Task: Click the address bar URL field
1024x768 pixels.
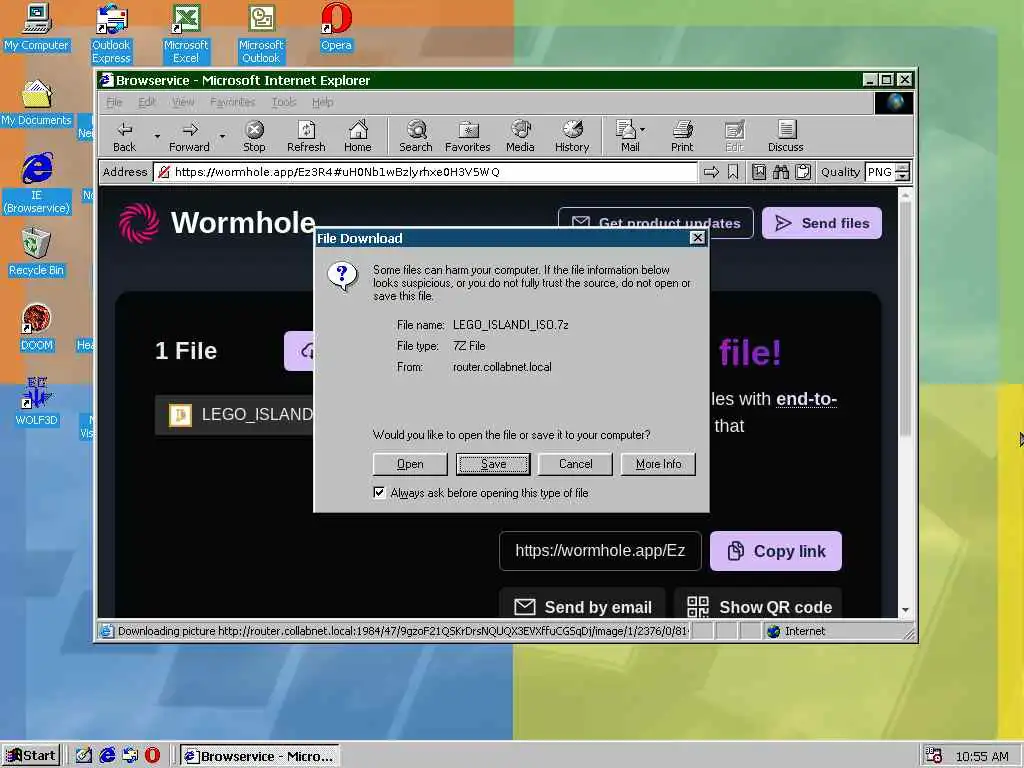Action: (x=425, y=172)
